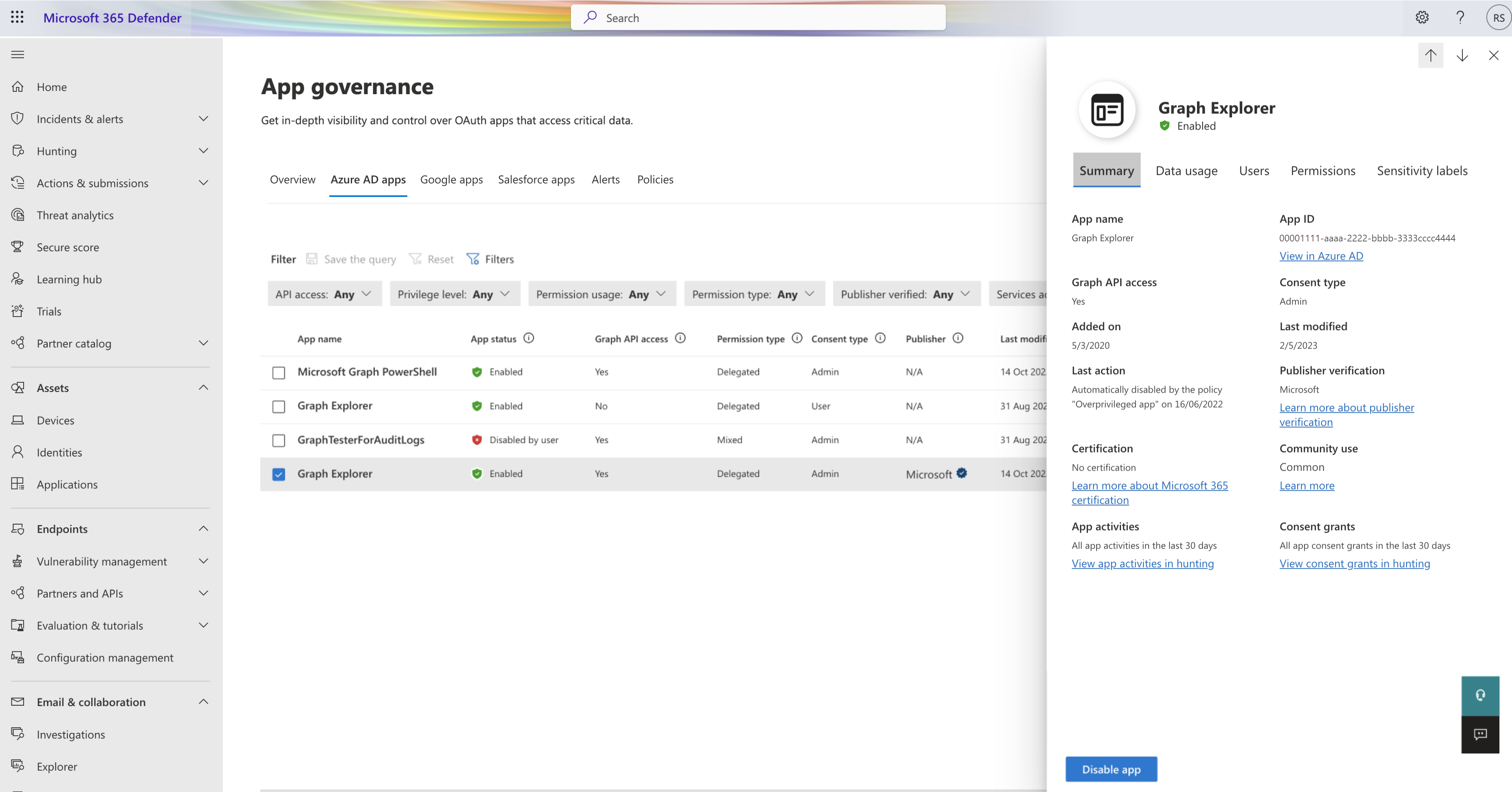
Task: Click the Incidents & alerts sidebar icon
Action: tap(18, 118)
